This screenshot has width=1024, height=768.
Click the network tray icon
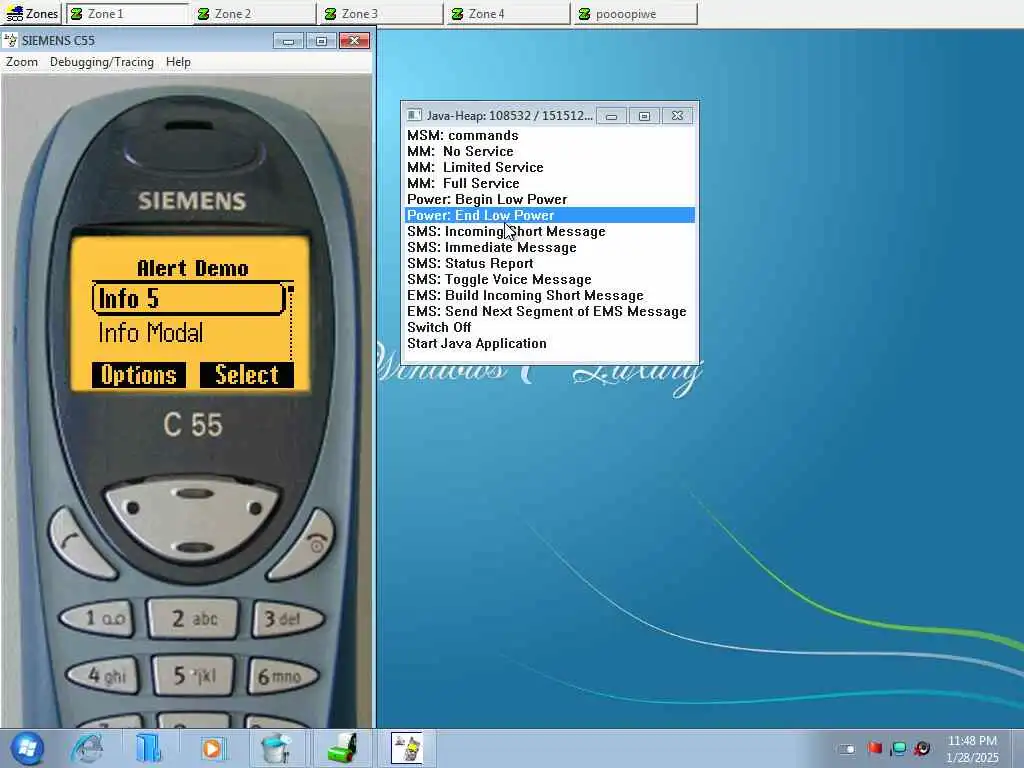pyautogui.click(x=899, y=748)
